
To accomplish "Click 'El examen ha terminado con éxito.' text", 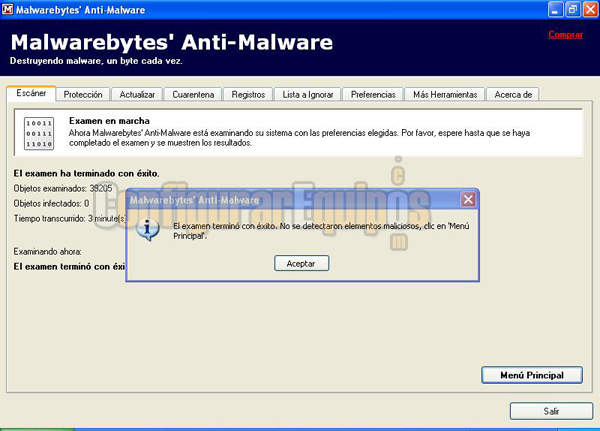I will click(86, 173).
